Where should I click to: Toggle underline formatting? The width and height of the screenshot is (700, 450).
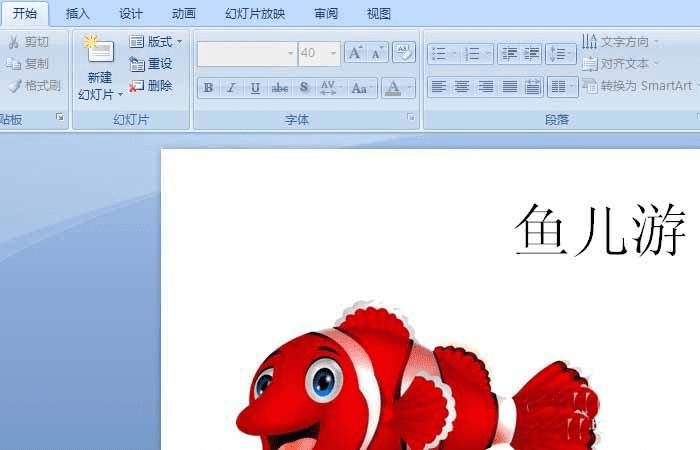click(x=255, y=88)
